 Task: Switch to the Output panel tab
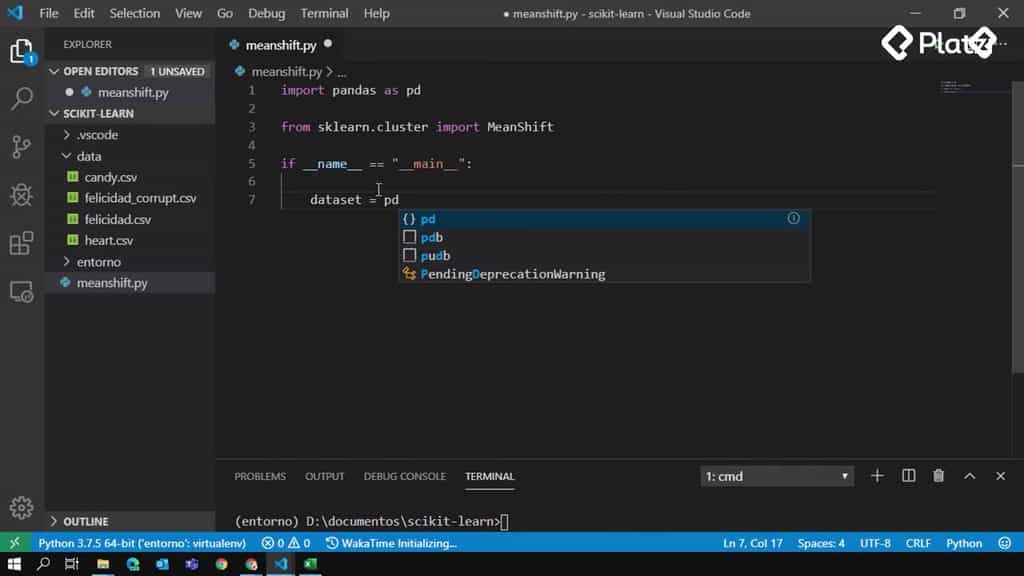click(324, 476)
